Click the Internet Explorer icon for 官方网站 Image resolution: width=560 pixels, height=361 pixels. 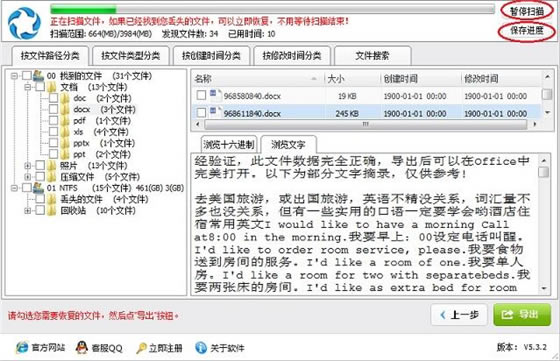point(22,347)
